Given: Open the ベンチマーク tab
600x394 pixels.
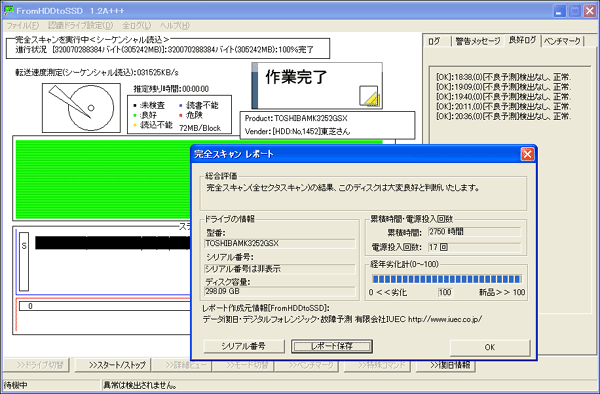Looking at the screenshot, I should 562,41.
